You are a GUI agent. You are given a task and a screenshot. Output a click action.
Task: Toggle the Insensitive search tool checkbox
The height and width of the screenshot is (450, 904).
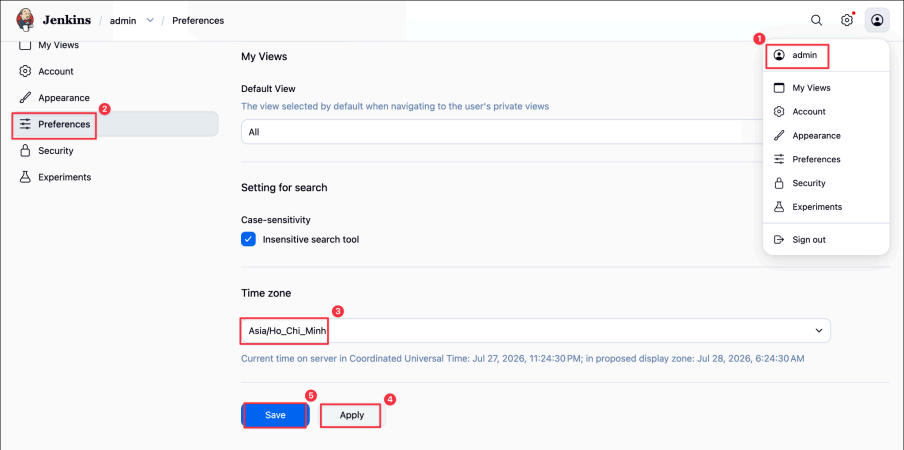click(x=248, y=239)
